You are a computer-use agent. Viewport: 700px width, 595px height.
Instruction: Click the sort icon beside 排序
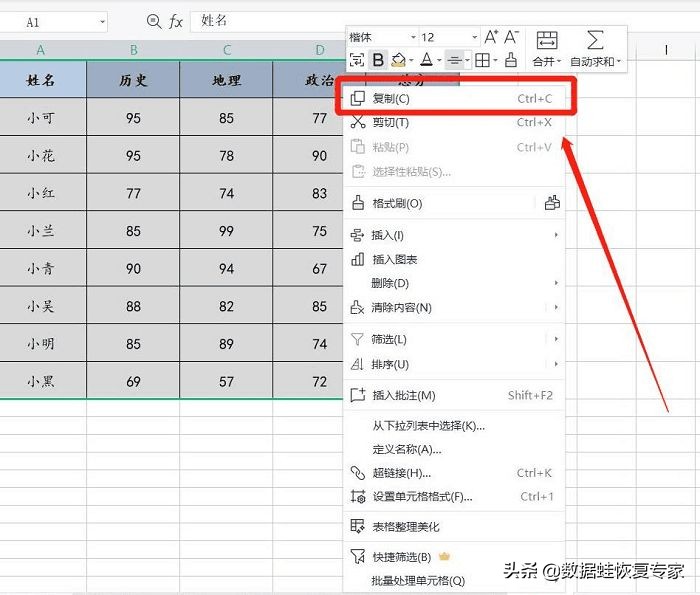coord(357,364)
